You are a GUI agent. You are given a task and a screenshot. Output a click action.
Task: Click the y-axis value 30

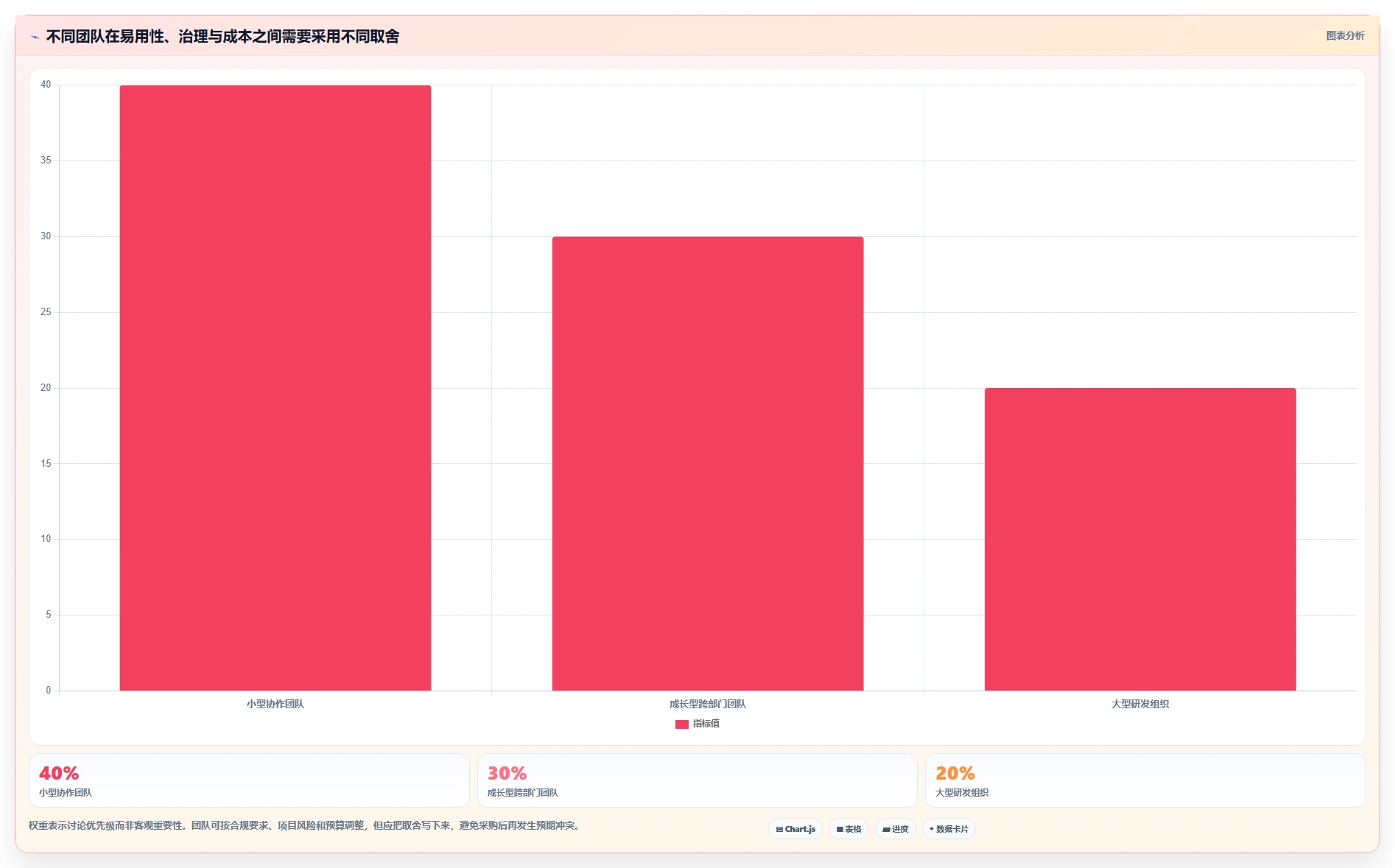pos(46,236)
